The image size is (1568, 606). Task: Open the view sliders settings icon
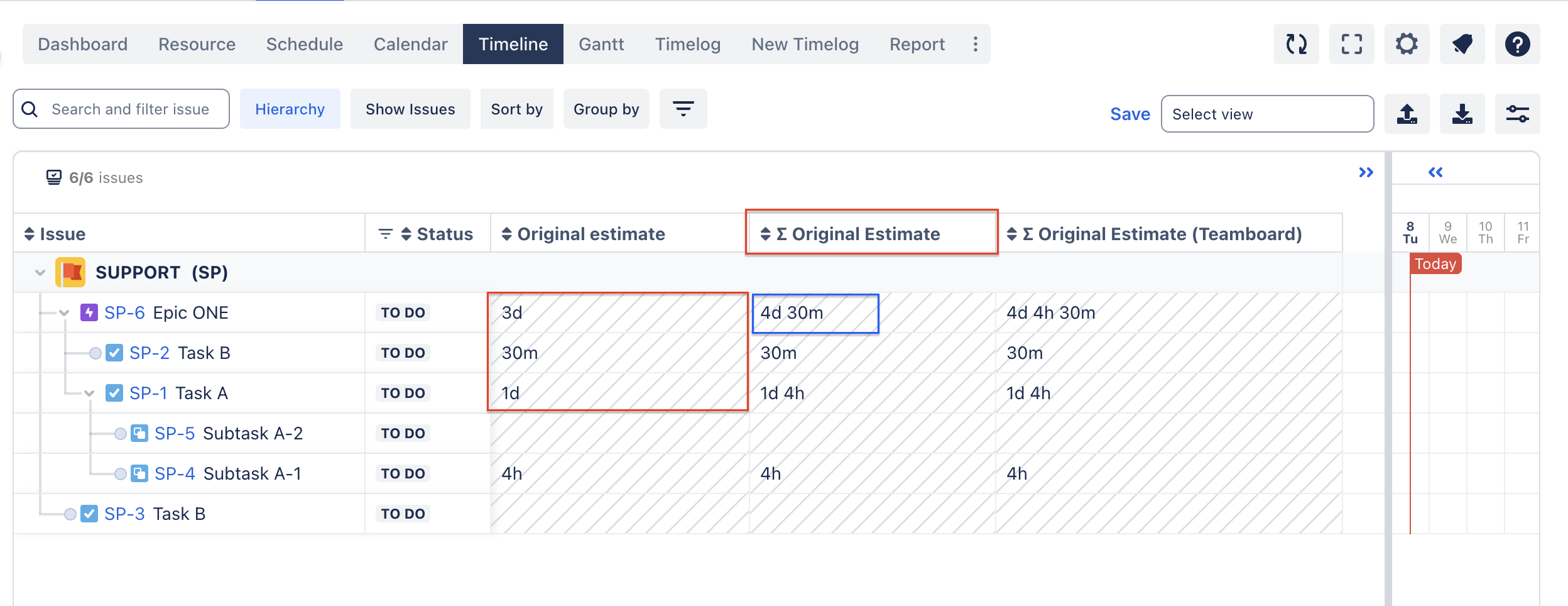pyautogui.click(x=1517, y=114)
